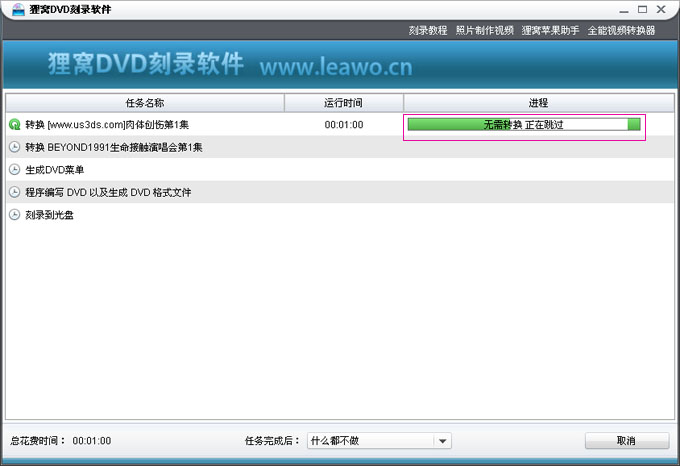
Task: Click the www.leawo.cn banner URL
Action: click(336, 67)
